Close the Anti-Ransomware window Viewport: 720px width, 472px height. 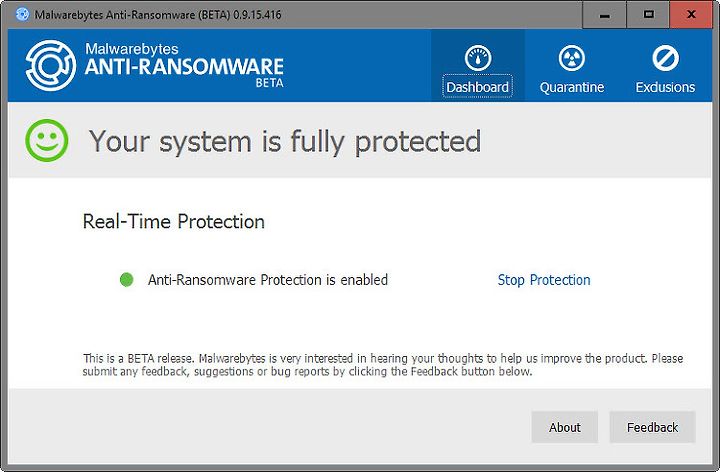691,15
